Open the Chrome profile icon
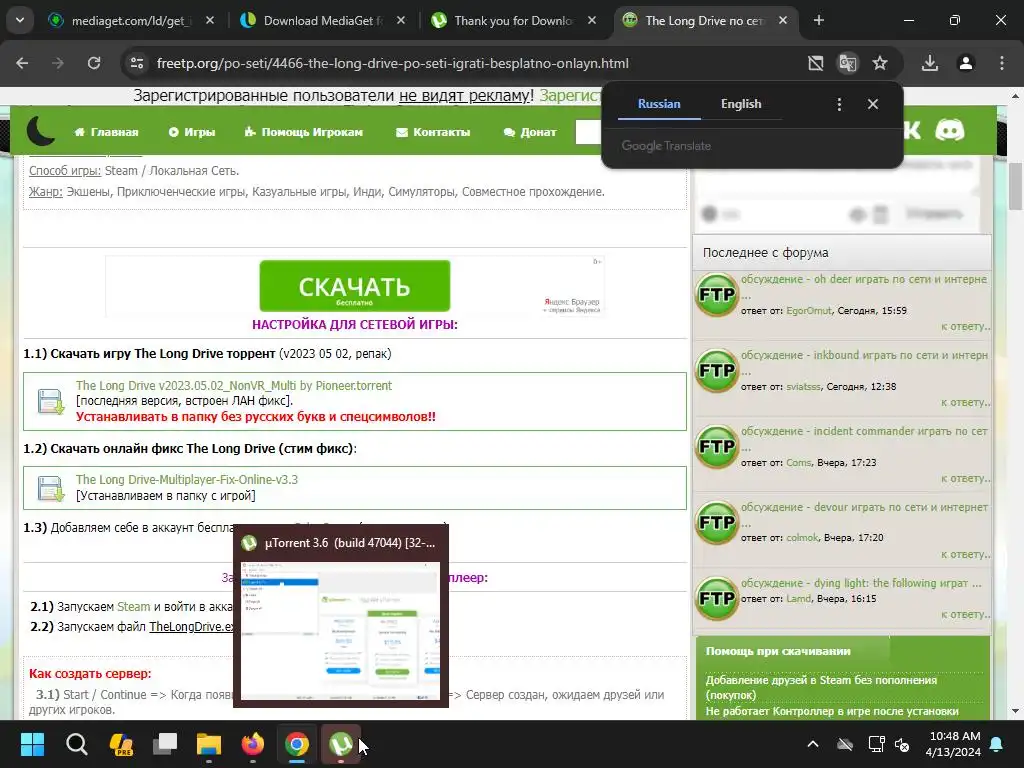Screen dimensions: 1024x768 (966, 63)
